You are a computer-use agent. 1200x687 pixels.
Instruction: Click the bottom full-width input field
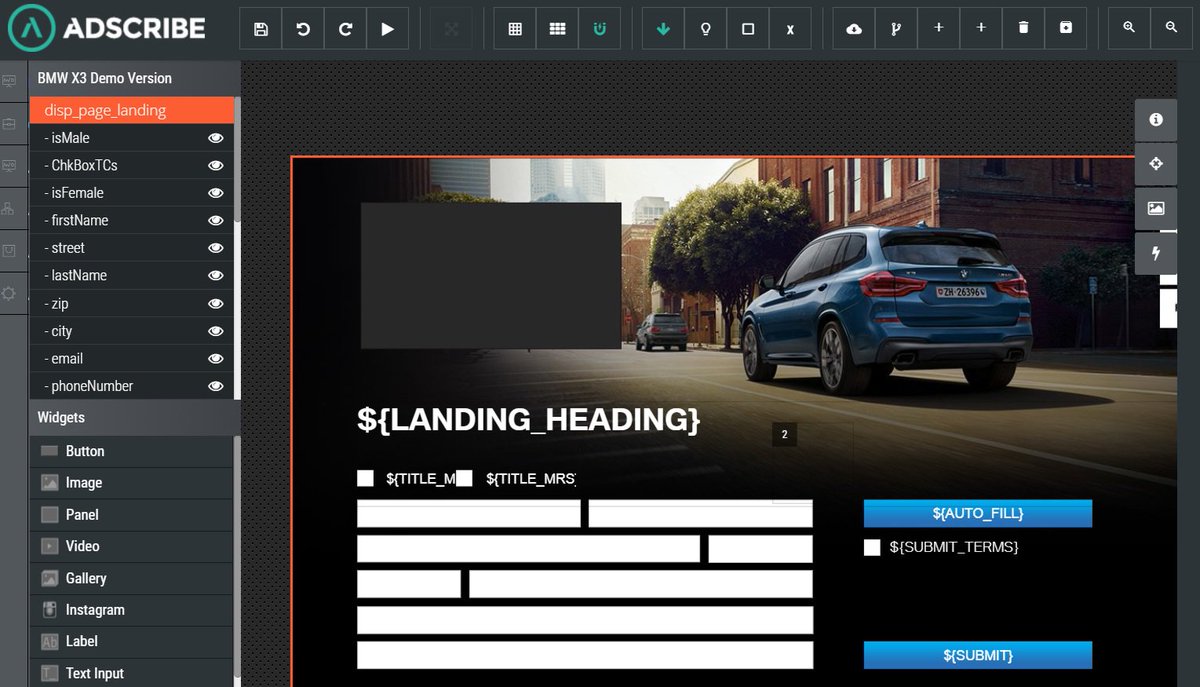(585, 655)
